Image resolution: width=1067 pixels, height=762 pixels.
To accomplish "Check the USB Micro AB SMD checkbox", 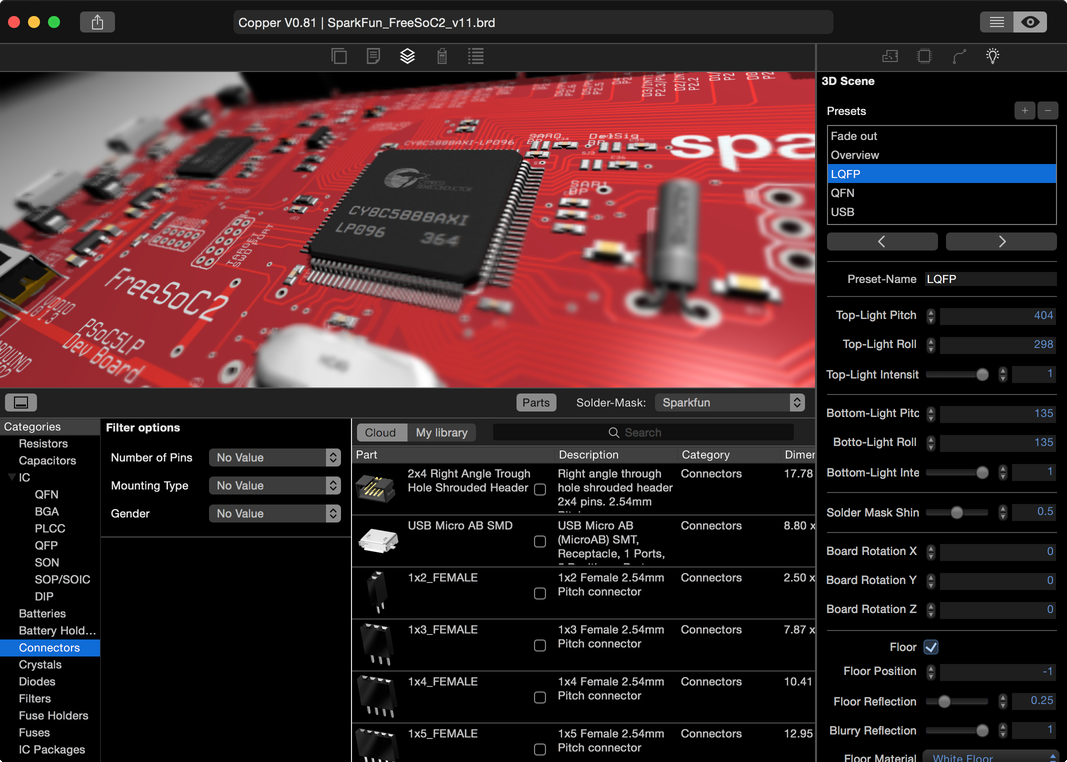I will (540, 541).
